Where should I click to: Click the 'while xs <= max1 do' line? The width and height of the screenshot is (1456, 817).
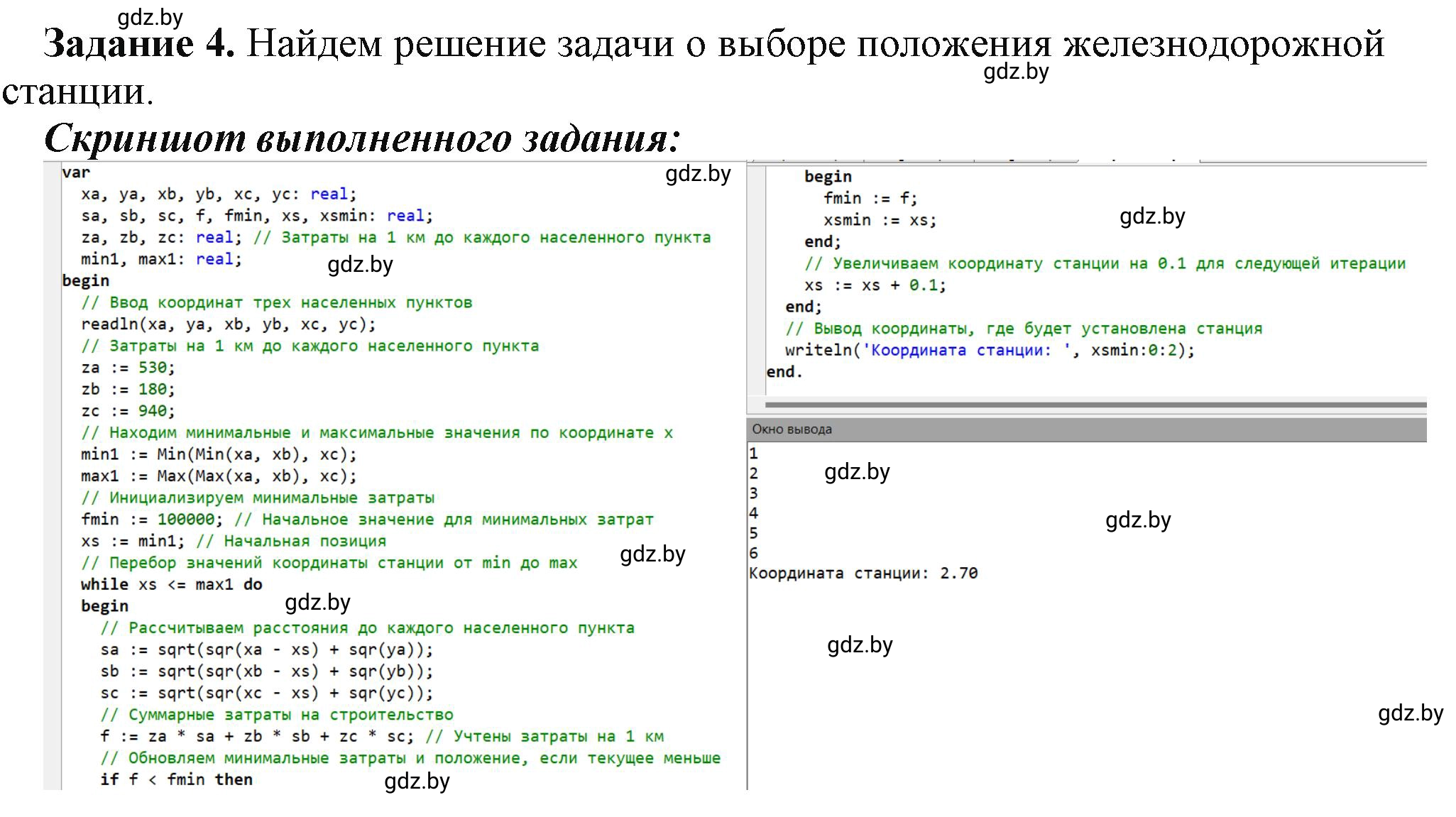tap(172, 585)
